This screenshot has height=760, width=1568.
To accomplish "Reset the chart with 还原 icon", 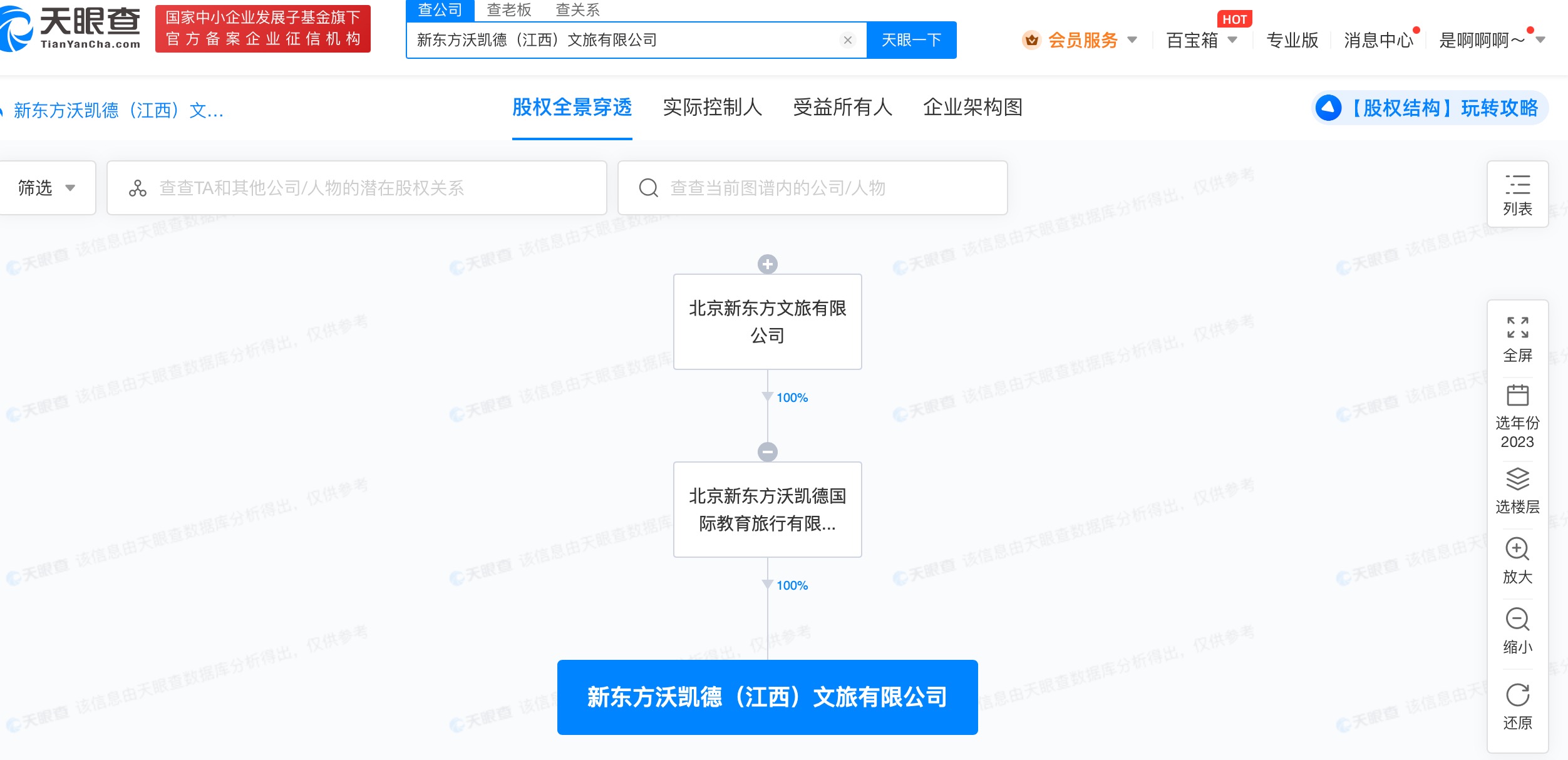I will point(1517,695).
